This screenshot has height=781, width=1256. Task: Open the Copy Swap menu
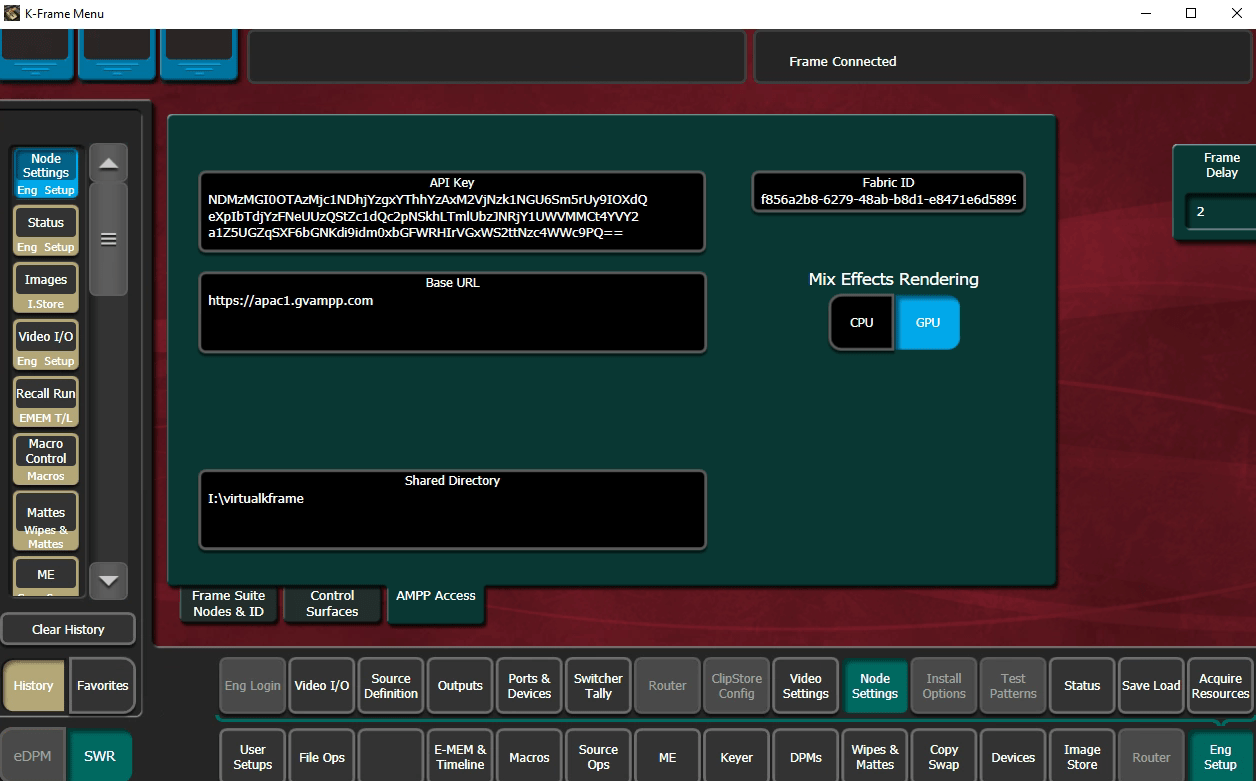point(944,757)
